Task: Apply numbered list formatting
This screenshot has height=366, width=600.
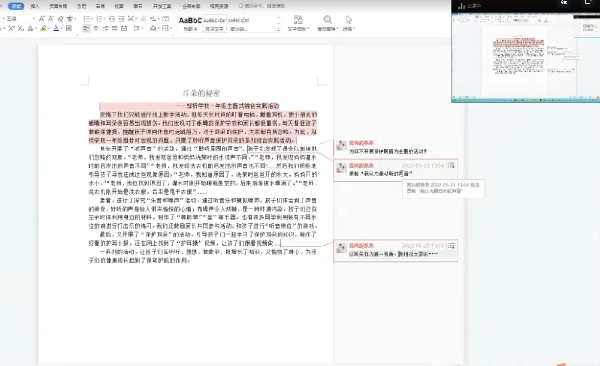Action: coord(100,18)
